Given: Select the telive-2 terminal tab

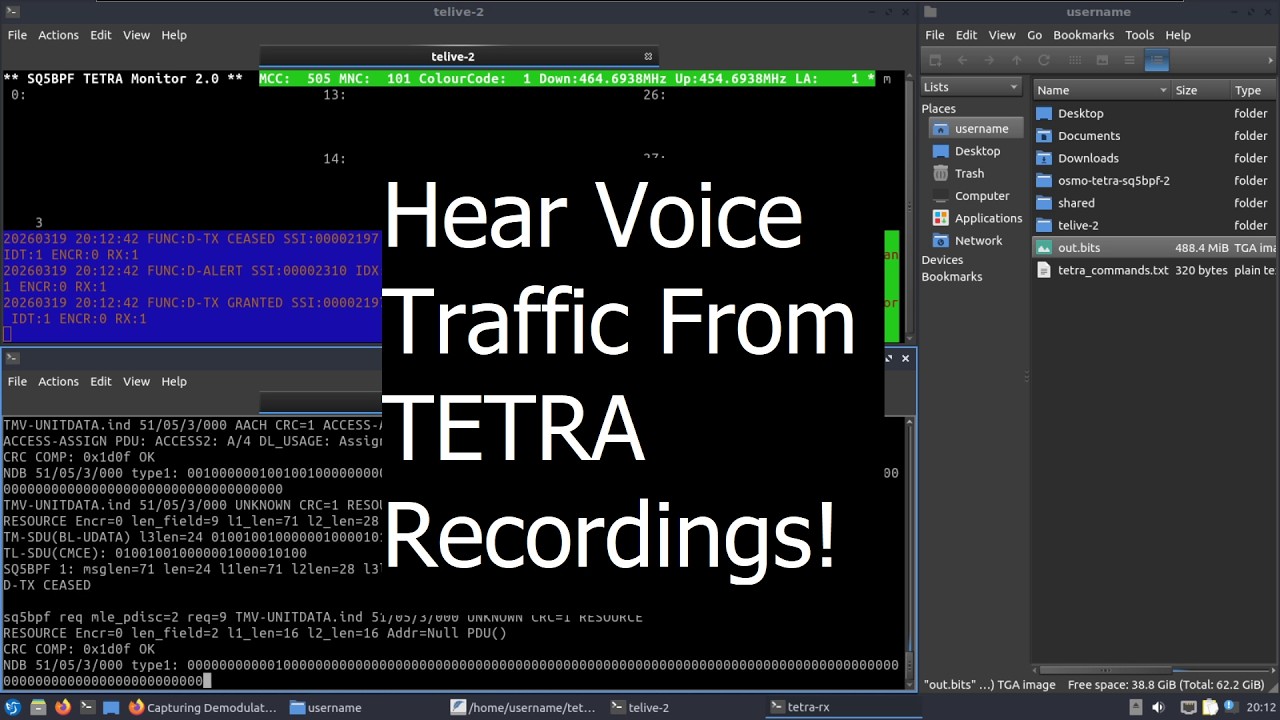Looking at the screenshot, I should (458, 57).
